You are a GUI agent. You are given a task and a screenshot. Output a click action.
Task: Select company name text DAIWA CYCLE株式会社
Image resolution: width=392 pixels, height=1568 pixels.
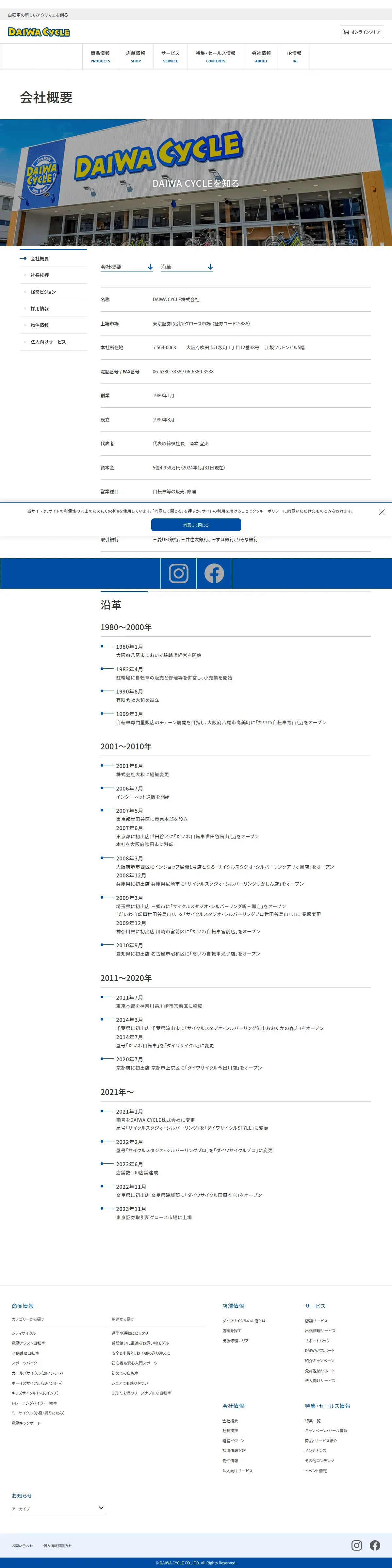[176, 300]
